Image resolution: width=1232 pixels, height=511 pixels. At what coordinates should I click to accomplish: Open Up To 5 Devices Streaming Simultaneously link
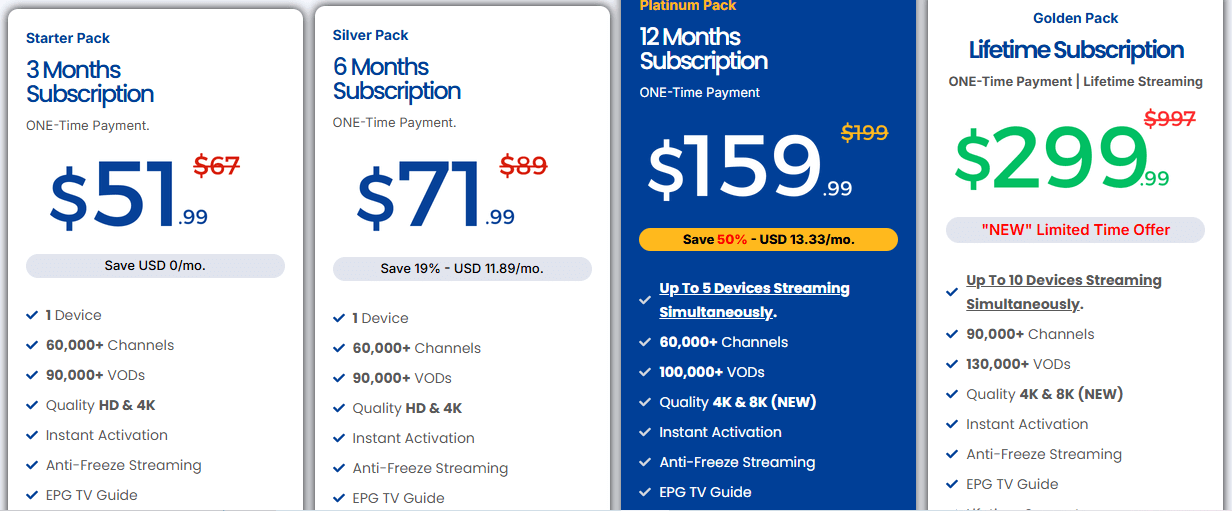pyautogui.click(x=754, y=300)
